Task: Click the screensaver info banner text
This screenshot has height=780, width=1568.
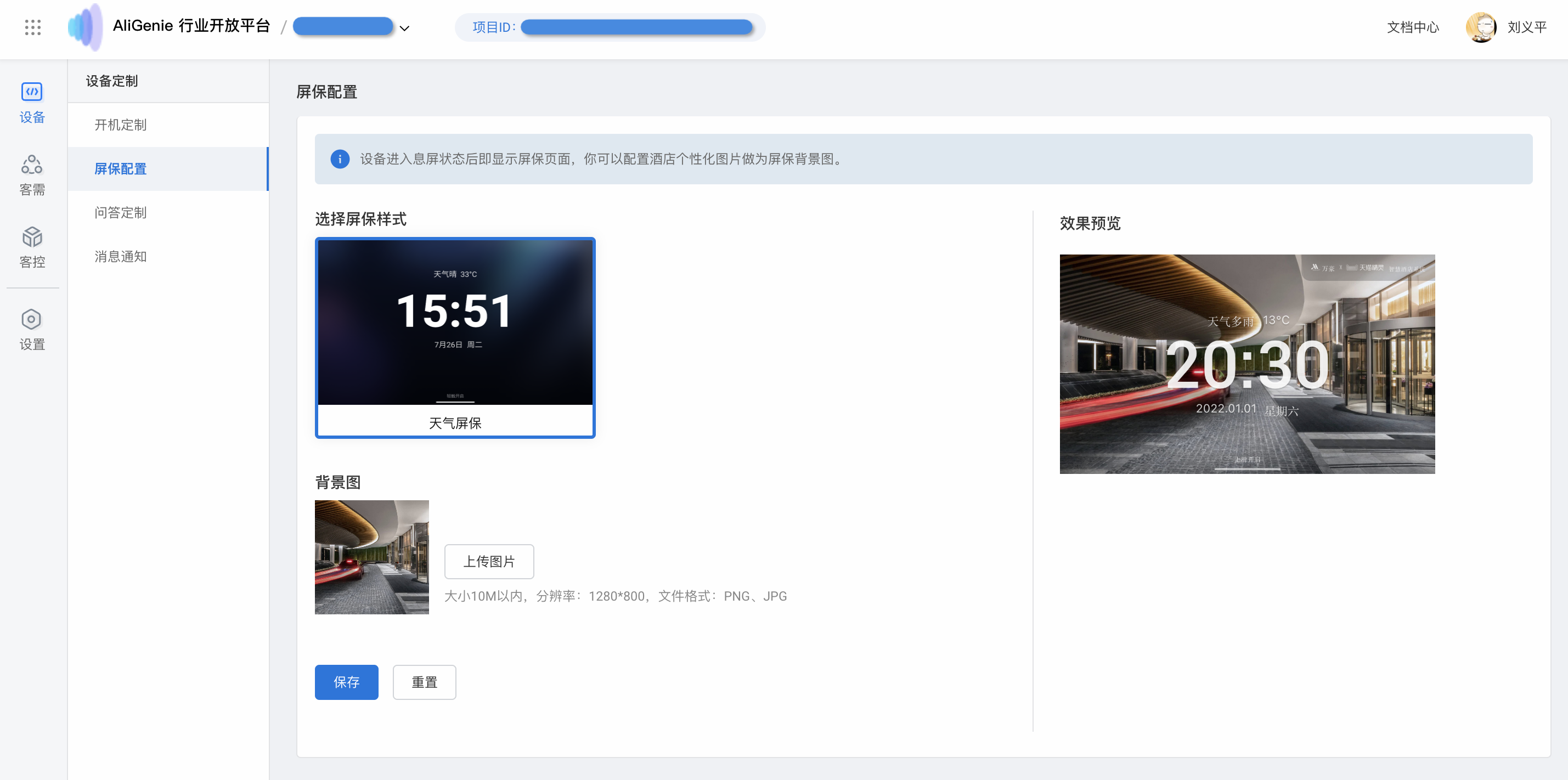Action: (x=602, y=160)
